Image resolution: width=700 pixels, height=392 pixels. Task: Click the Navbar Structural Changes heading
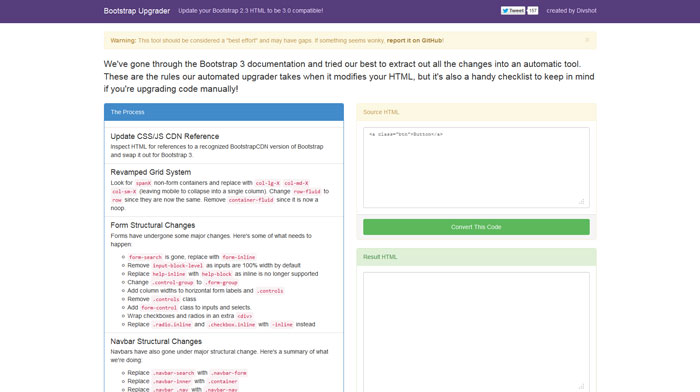156,341
